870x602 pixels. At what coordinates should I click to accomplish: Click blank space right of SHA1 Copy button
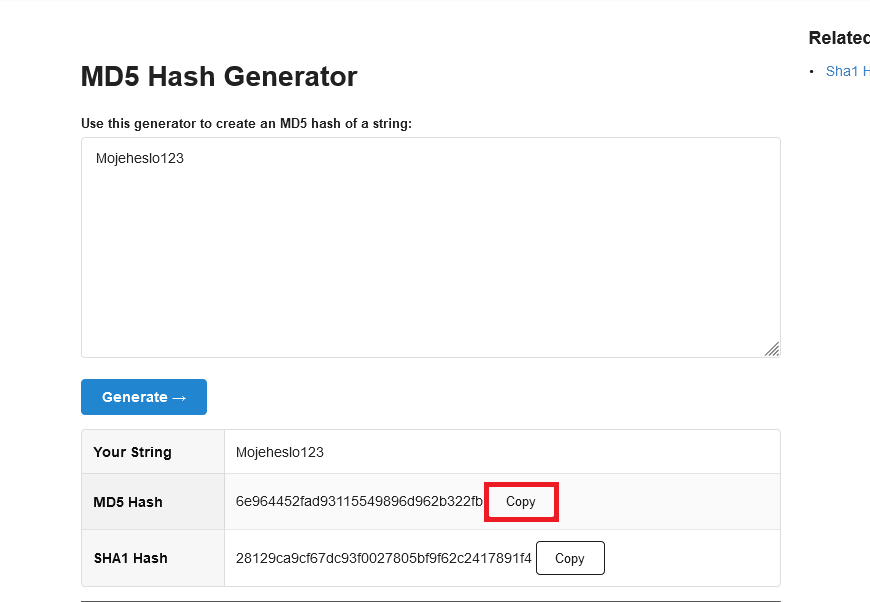click(692, 558)
